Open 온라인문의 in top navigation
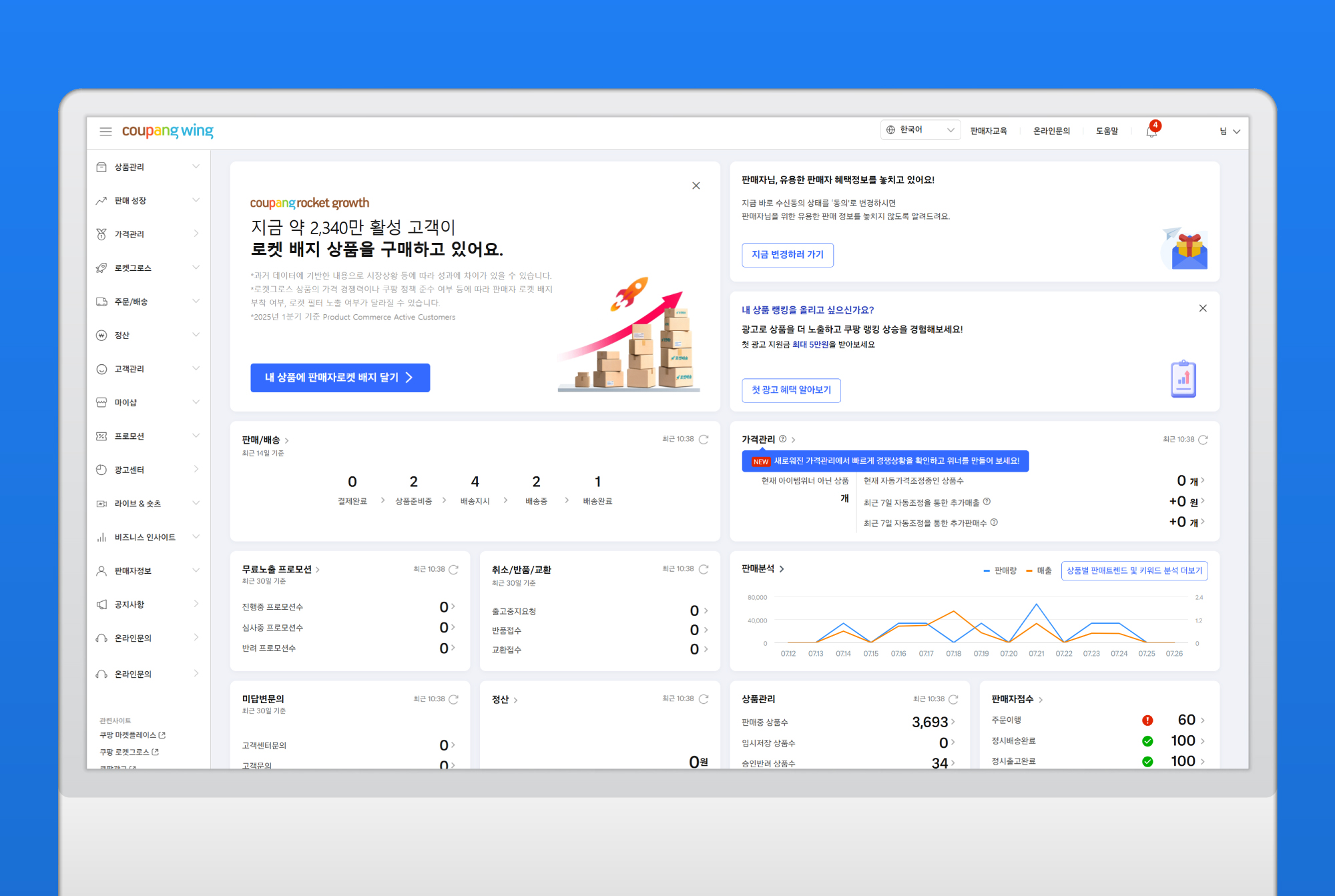Viewport: 1335px width, 896px height. click(x=1051, y=131)
